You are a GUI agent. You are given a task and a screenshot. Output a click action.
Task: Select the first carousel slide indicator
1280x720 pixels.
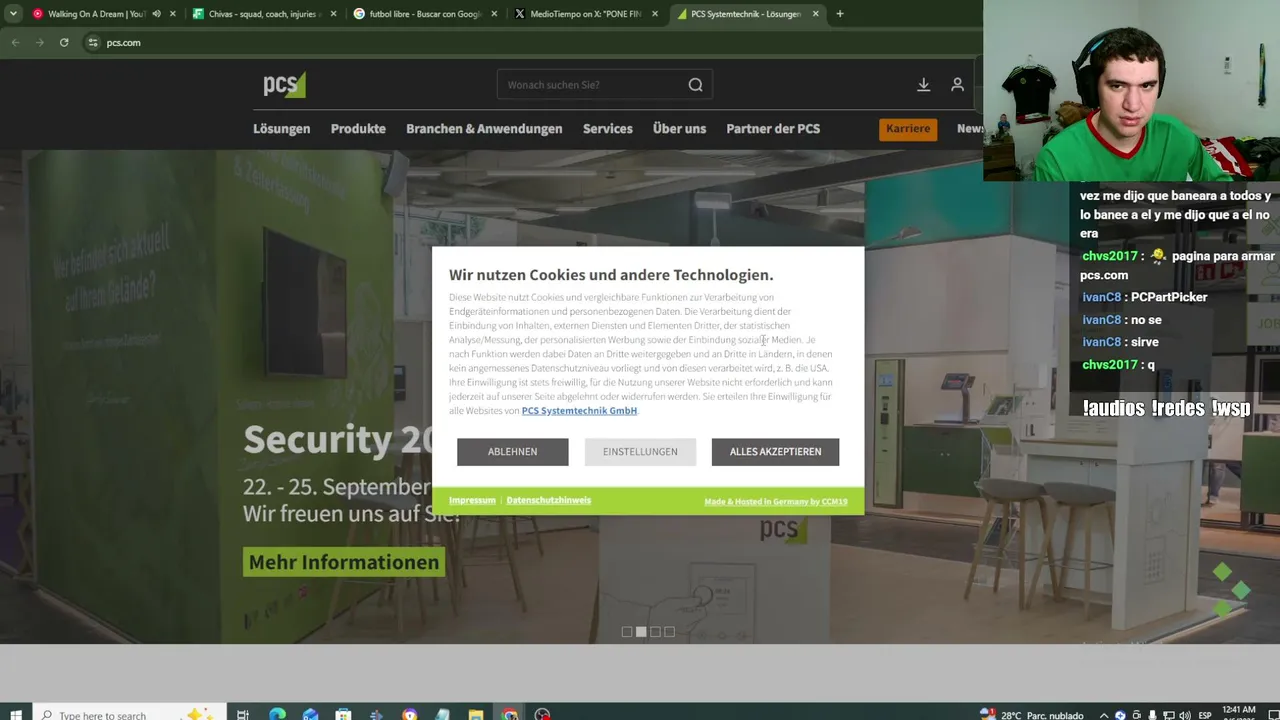627,632
